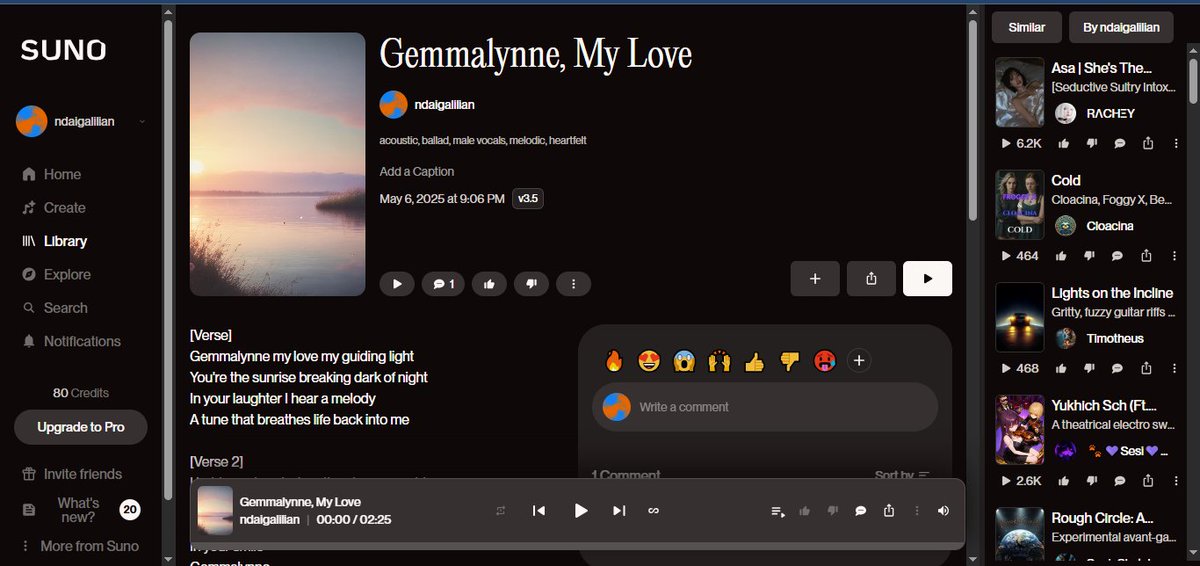Image resolution: width=1200 pixels, height=566 pixels.
Task: Open Search in sidebar
Action: [55, 308]
